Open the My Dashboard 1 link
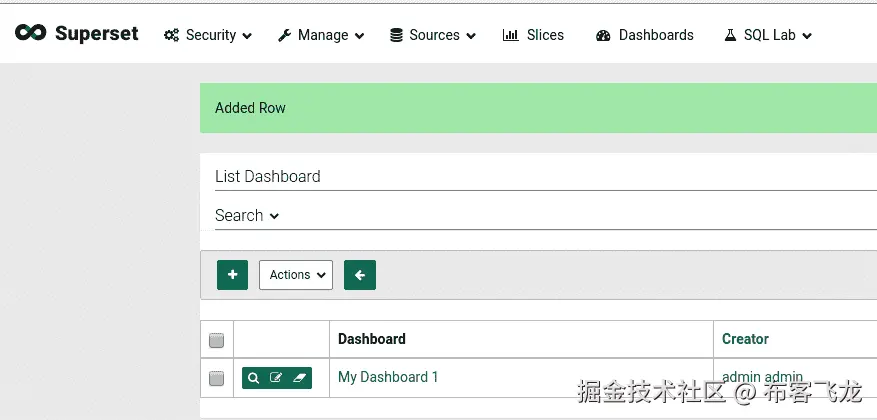877x420 pixels. 388,377
